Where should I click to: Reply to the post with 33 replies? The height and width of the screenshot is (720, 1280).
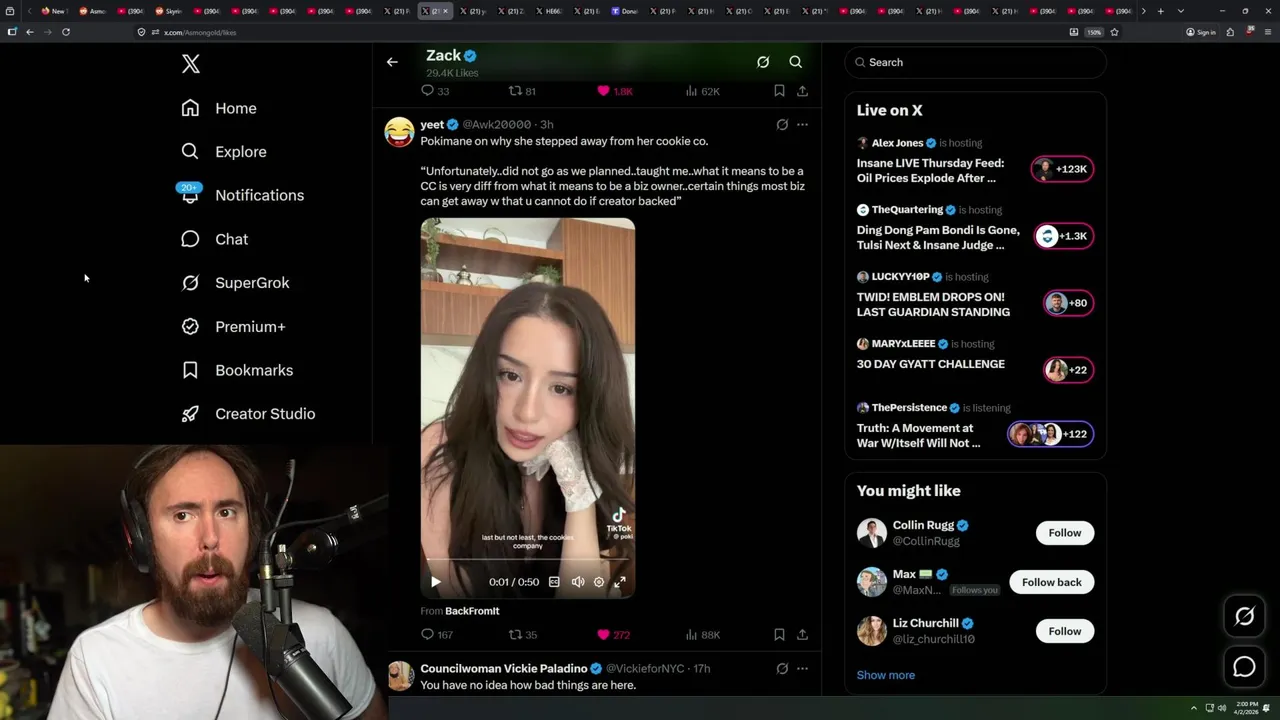coord(435,91)
